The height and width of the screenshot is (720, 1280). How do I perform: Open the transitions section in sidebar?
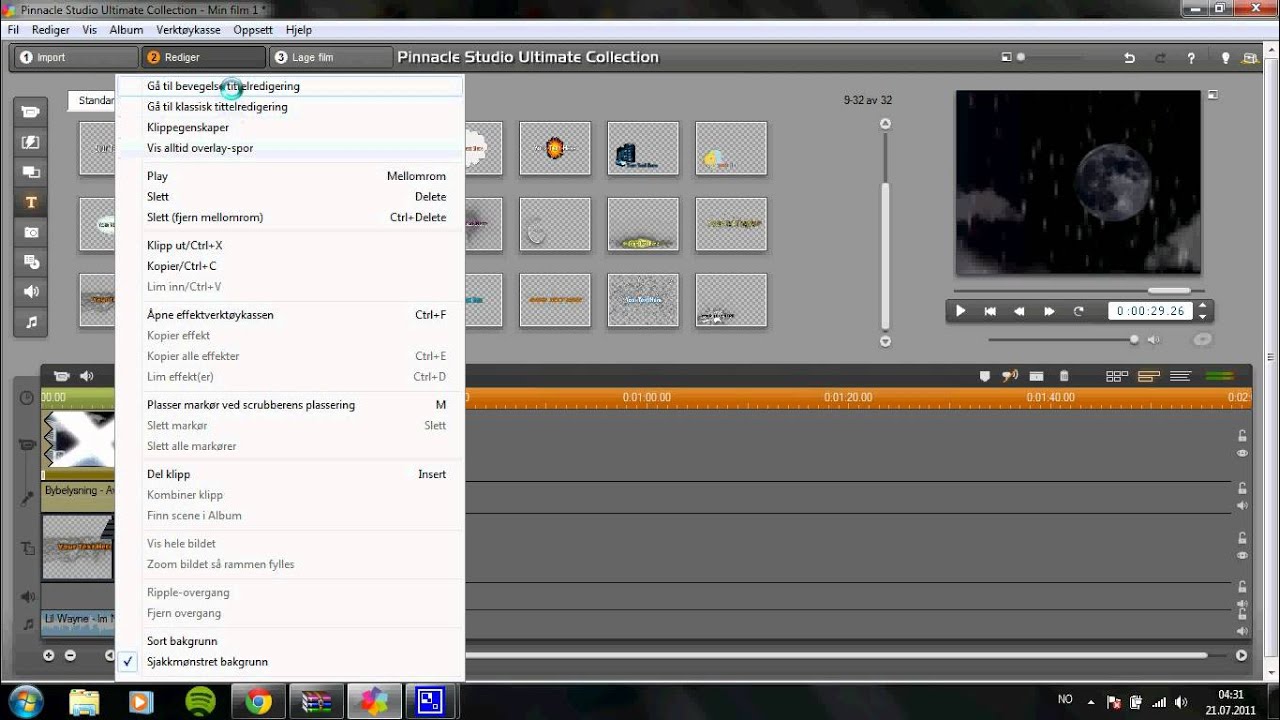pyautogui.click(x=31, y=143)
